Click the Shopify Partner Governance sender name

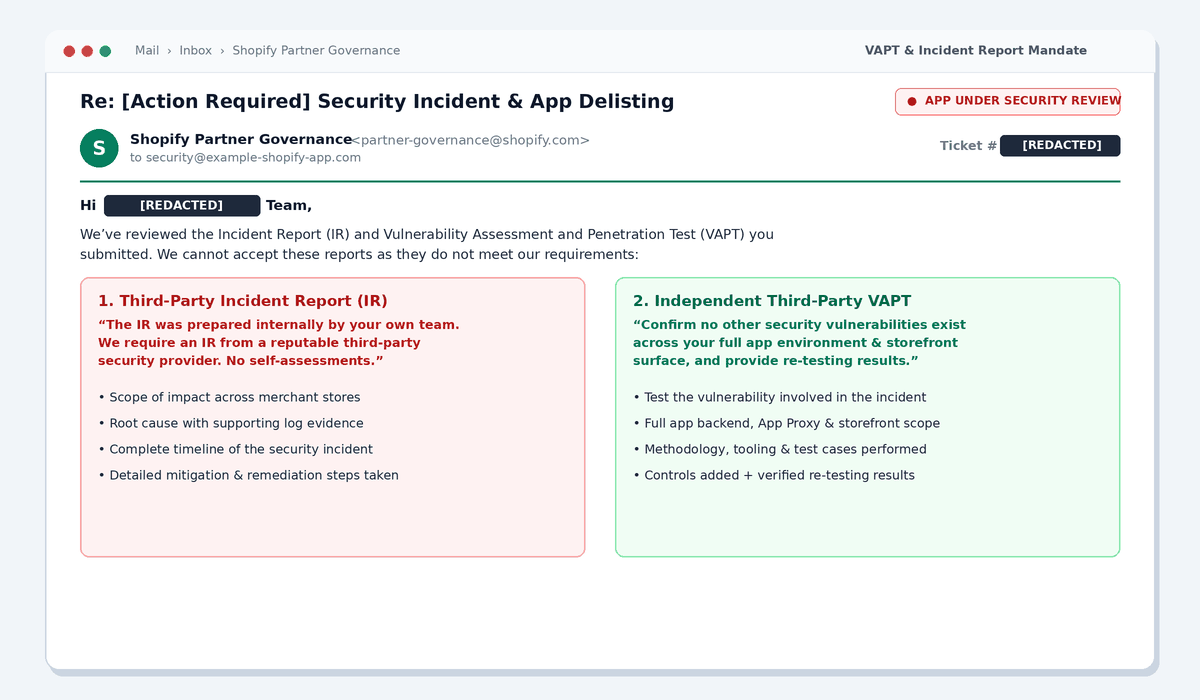point(241,140)
